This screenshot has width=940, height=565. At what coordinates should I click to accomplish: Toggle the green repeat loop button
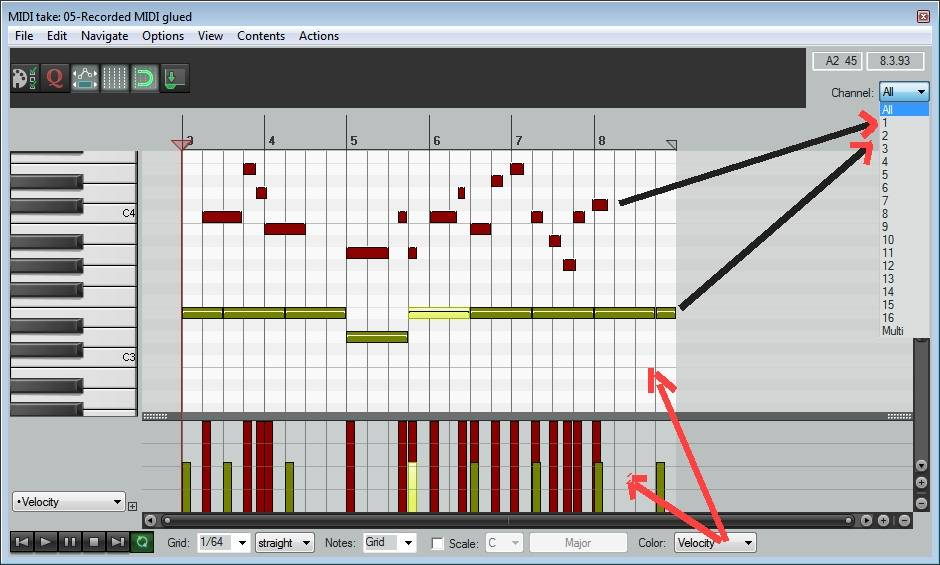(142, 542)
